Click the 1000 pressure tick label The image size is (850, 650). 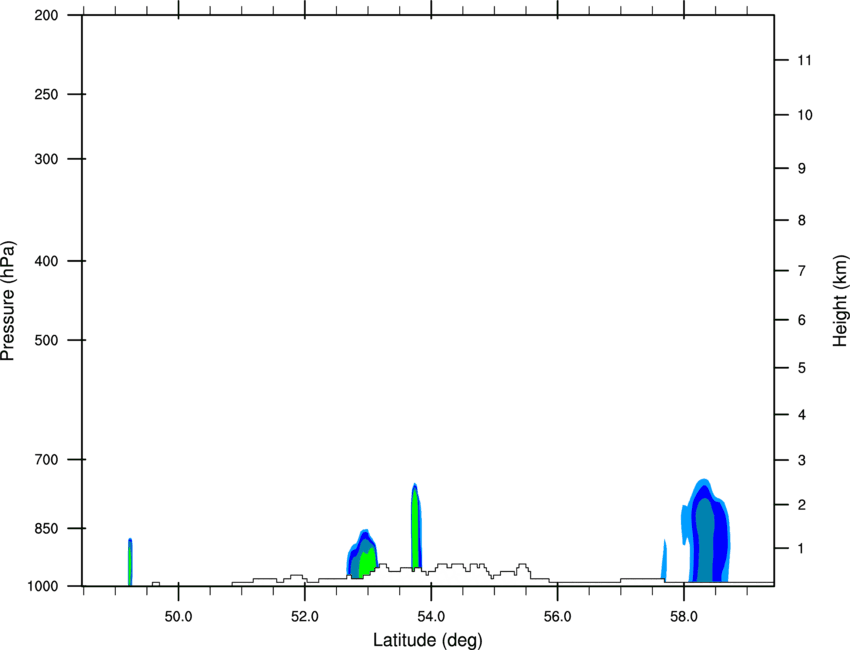pyautogui.click(x=43, y=586)
